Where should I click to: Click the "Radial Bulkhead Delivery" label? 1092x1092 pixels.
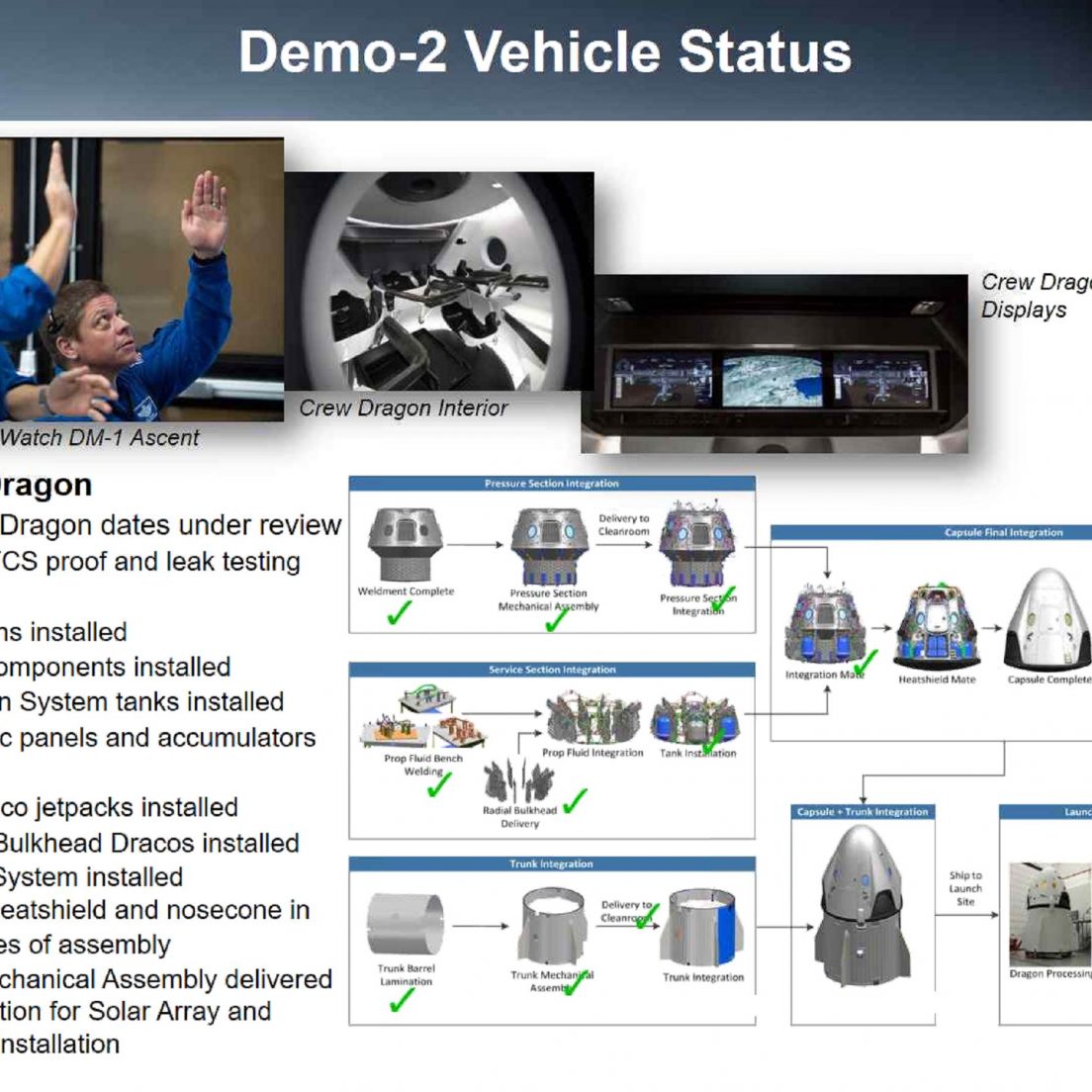[x=519, y=817]
